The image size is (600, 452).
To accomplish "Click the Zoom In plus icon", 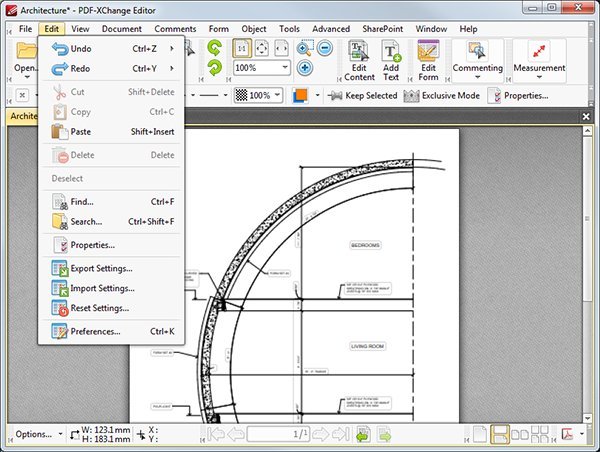I will pos(305,68).
